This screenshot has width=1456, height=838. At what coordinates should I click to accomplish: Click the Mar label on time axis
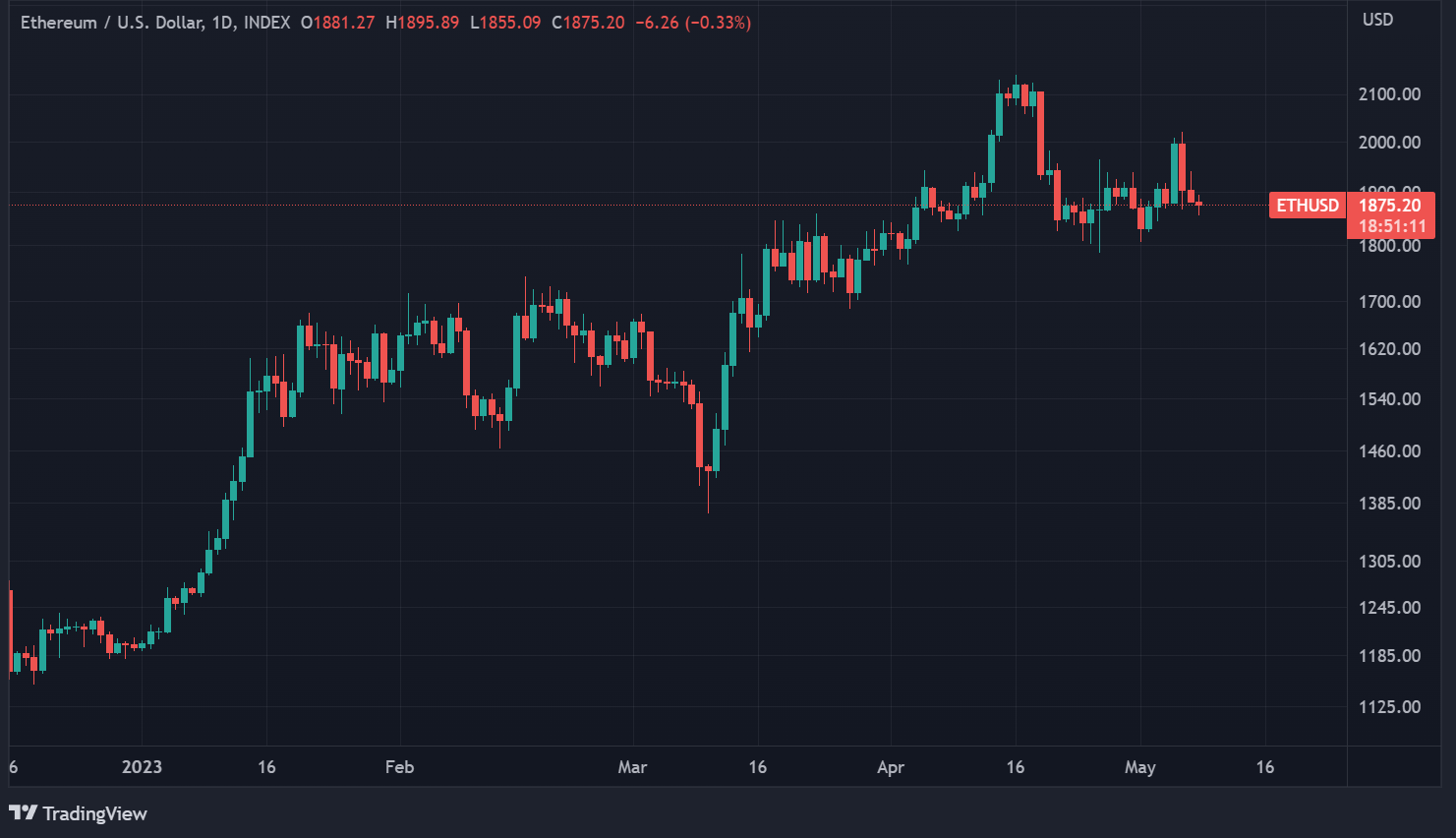pos(632,767)
